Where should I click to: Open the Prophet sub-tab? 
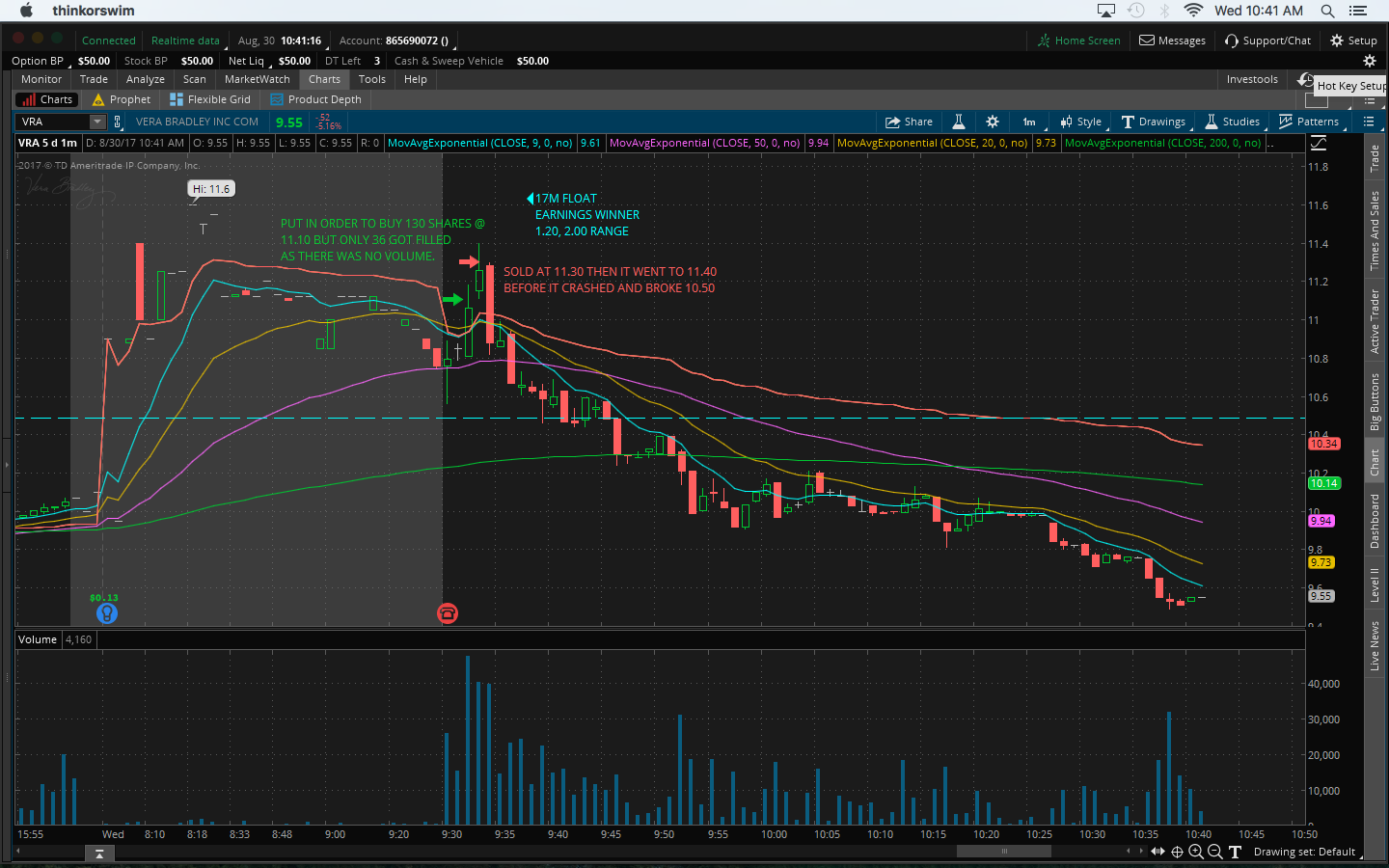point(122,99)
